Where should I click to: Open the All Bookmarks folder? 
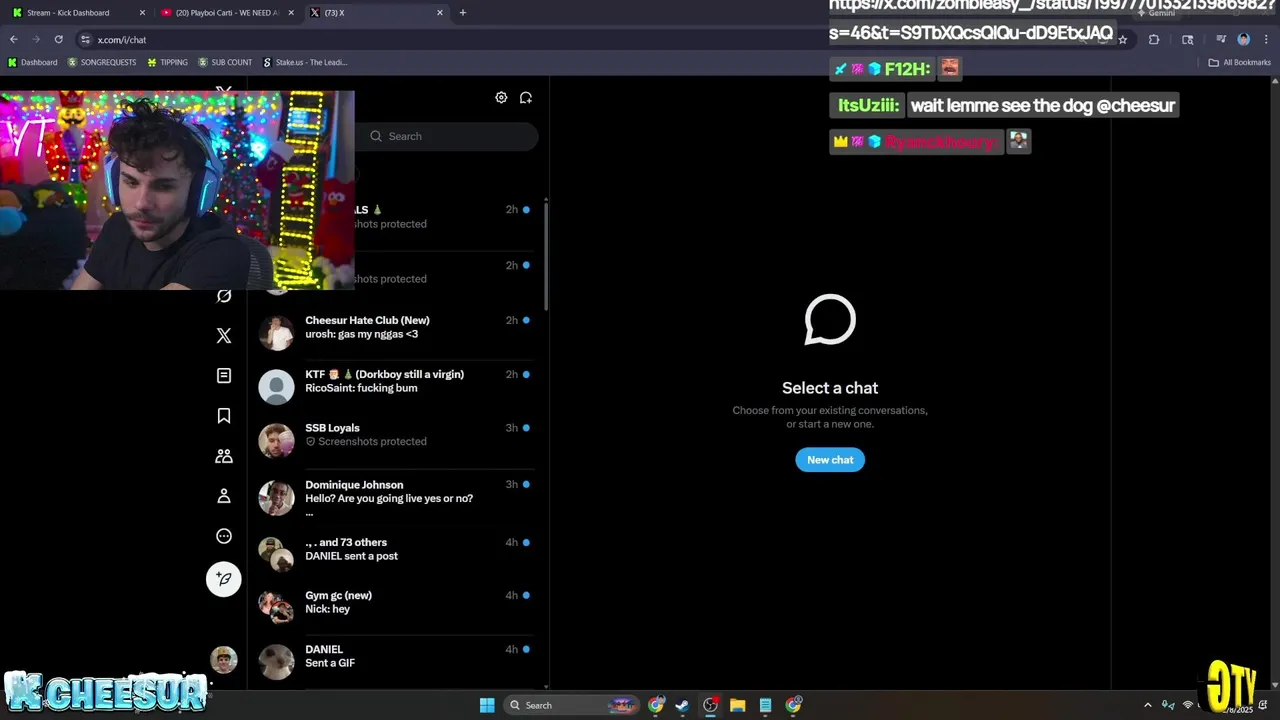1239,62
